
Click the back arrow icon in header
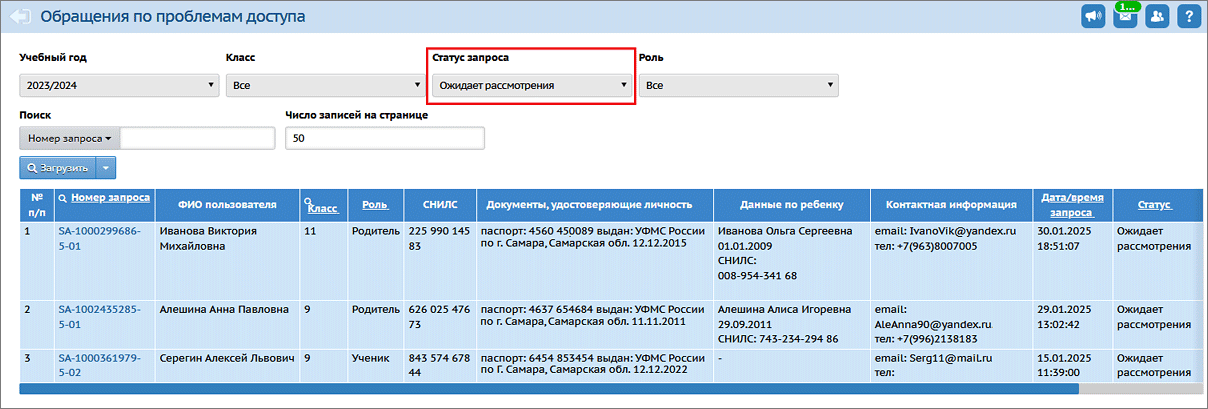pos(21,17)
